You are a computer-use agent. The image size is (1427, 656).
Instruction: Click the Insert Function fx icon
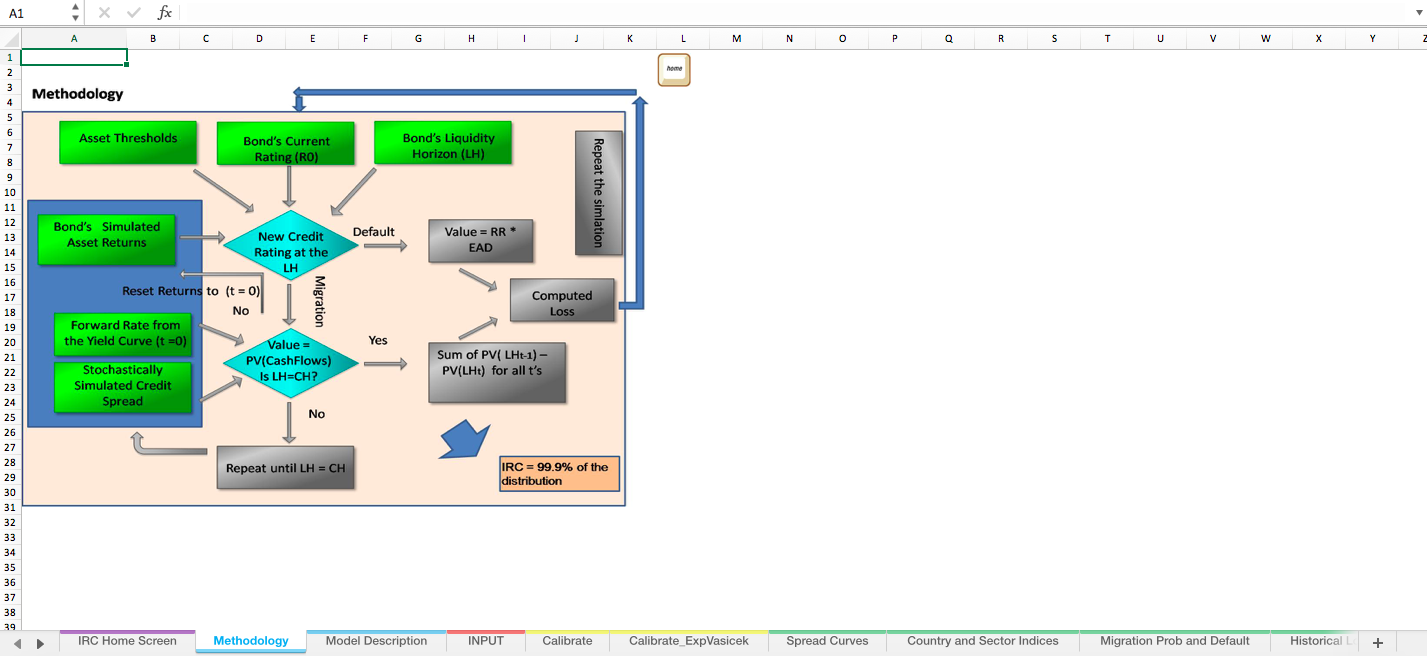click(165, 13)
